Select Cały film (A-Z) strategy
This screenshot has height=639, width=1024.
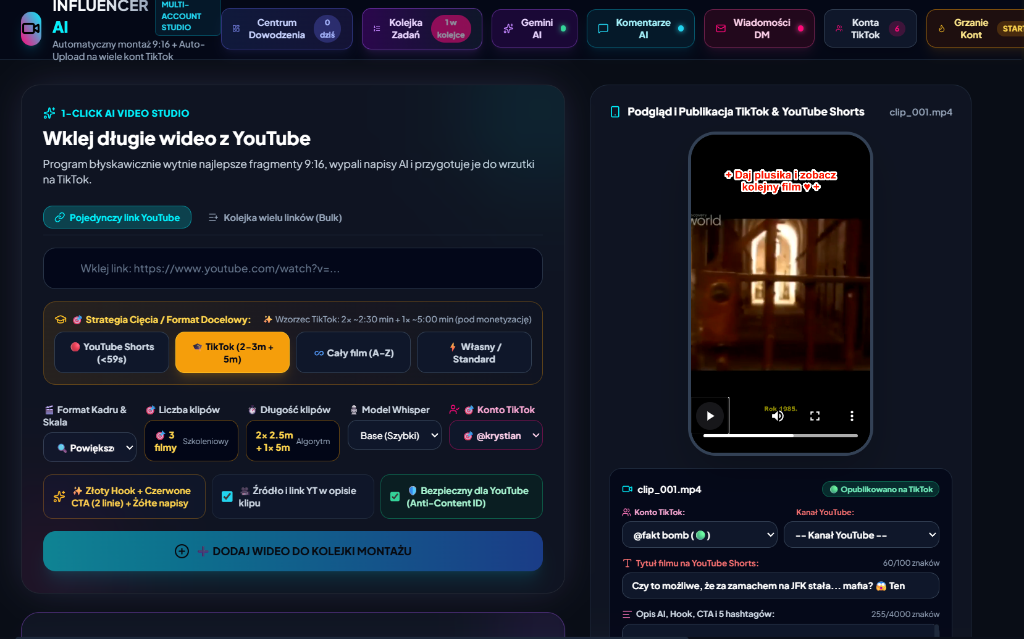click(x=353, y=353)
